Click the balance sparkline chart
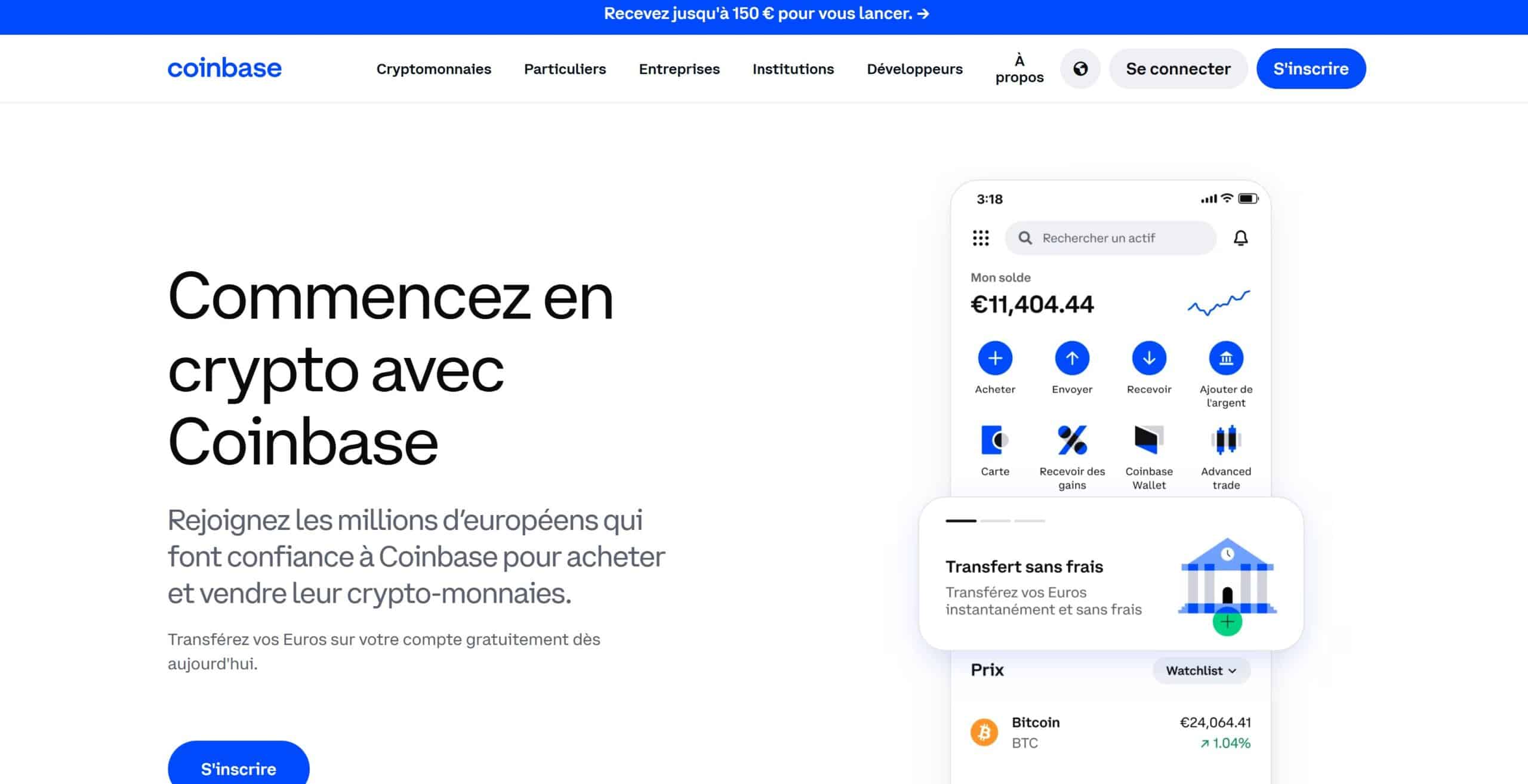The width and height of the screenshot is (1528, 784). [x=1218, y=303]
